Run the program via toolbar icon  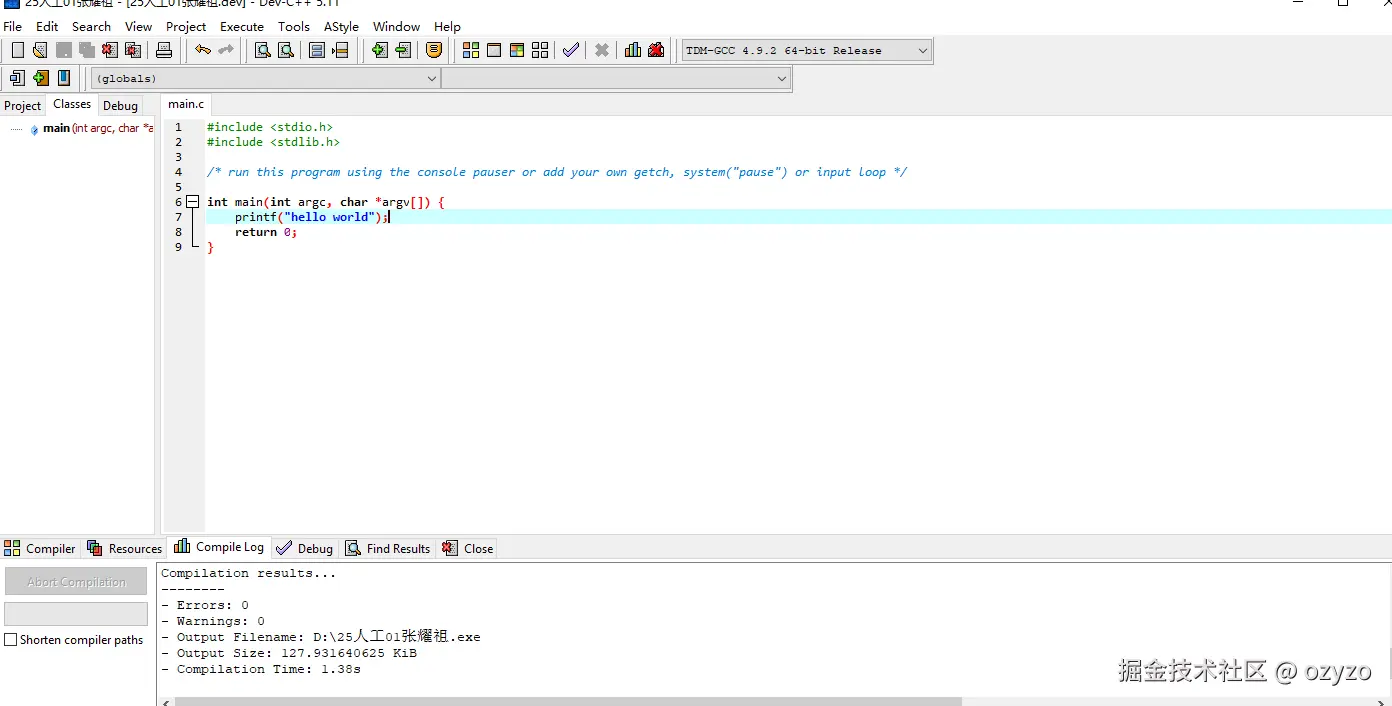[494, 50]
